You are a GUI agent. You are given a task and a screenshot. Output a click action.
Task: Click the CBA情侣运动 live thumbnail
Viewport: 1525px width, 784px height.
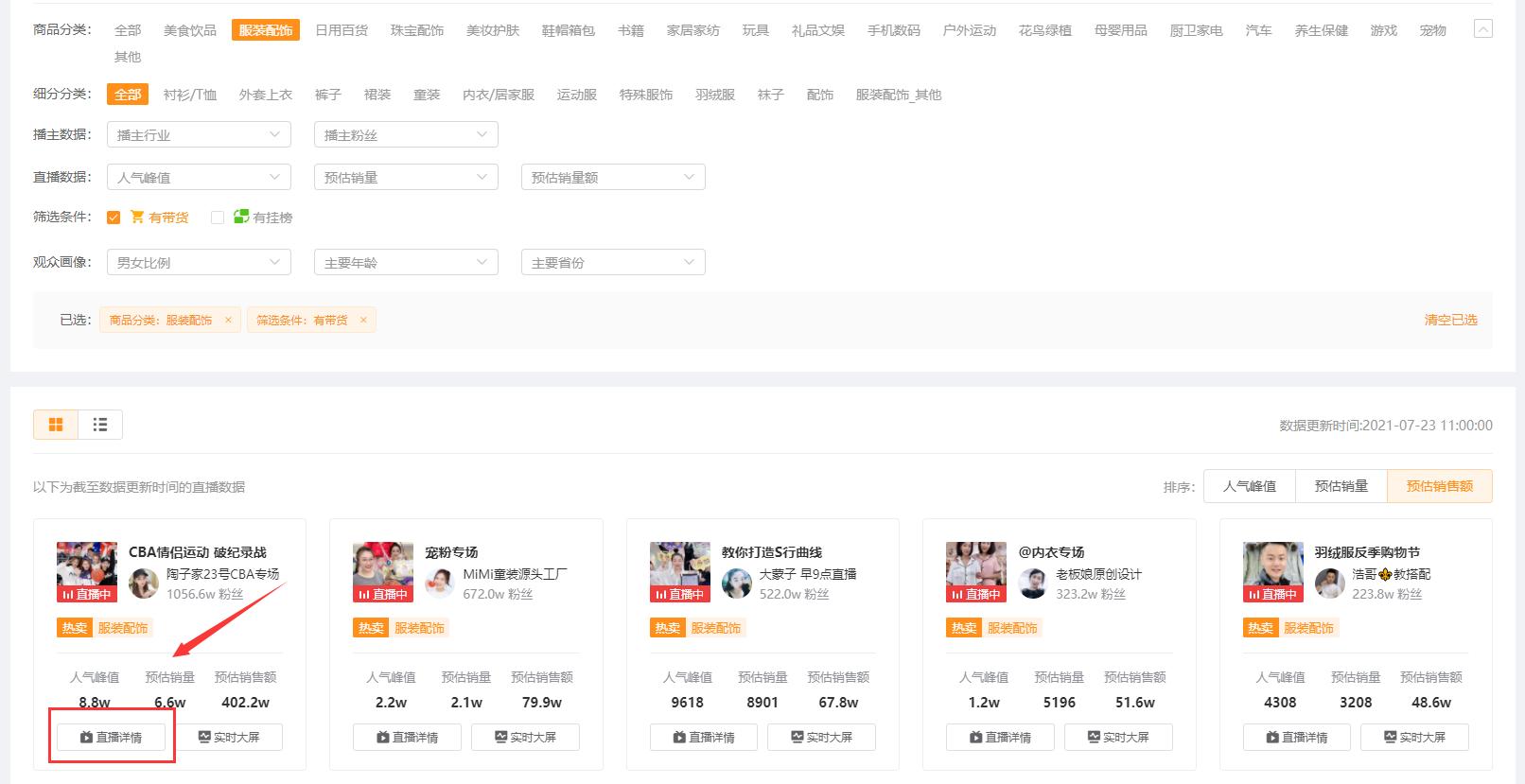(87, 572)
